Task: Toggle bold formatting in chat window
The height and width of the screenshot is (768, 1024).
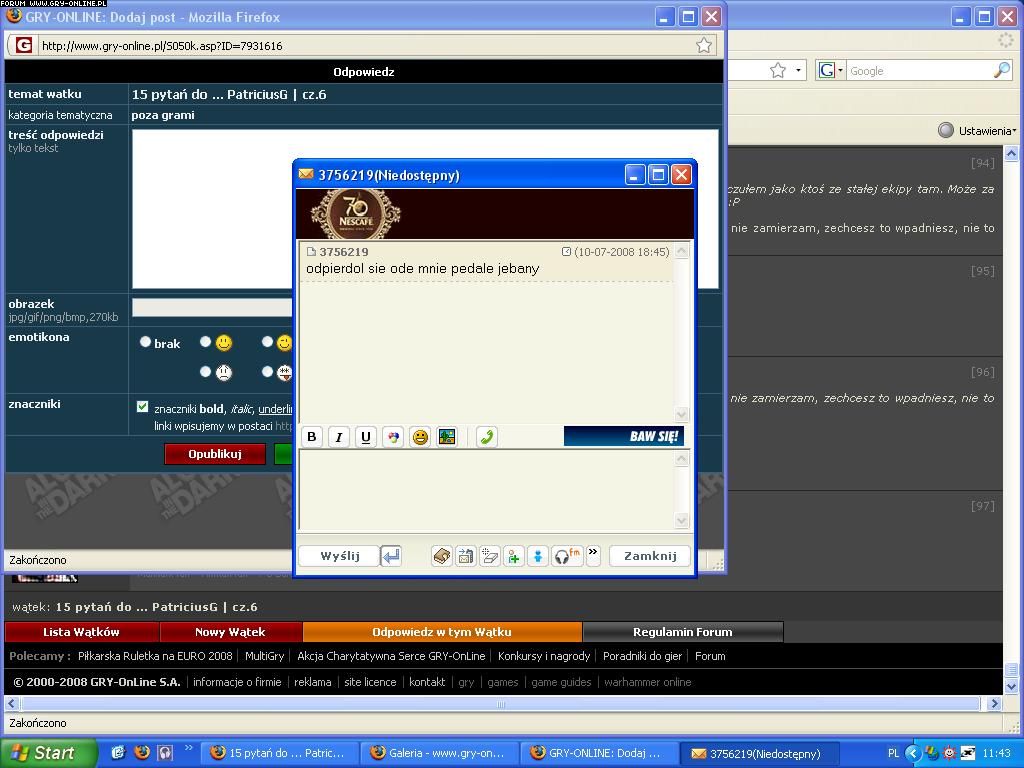Action: point(312,437)
